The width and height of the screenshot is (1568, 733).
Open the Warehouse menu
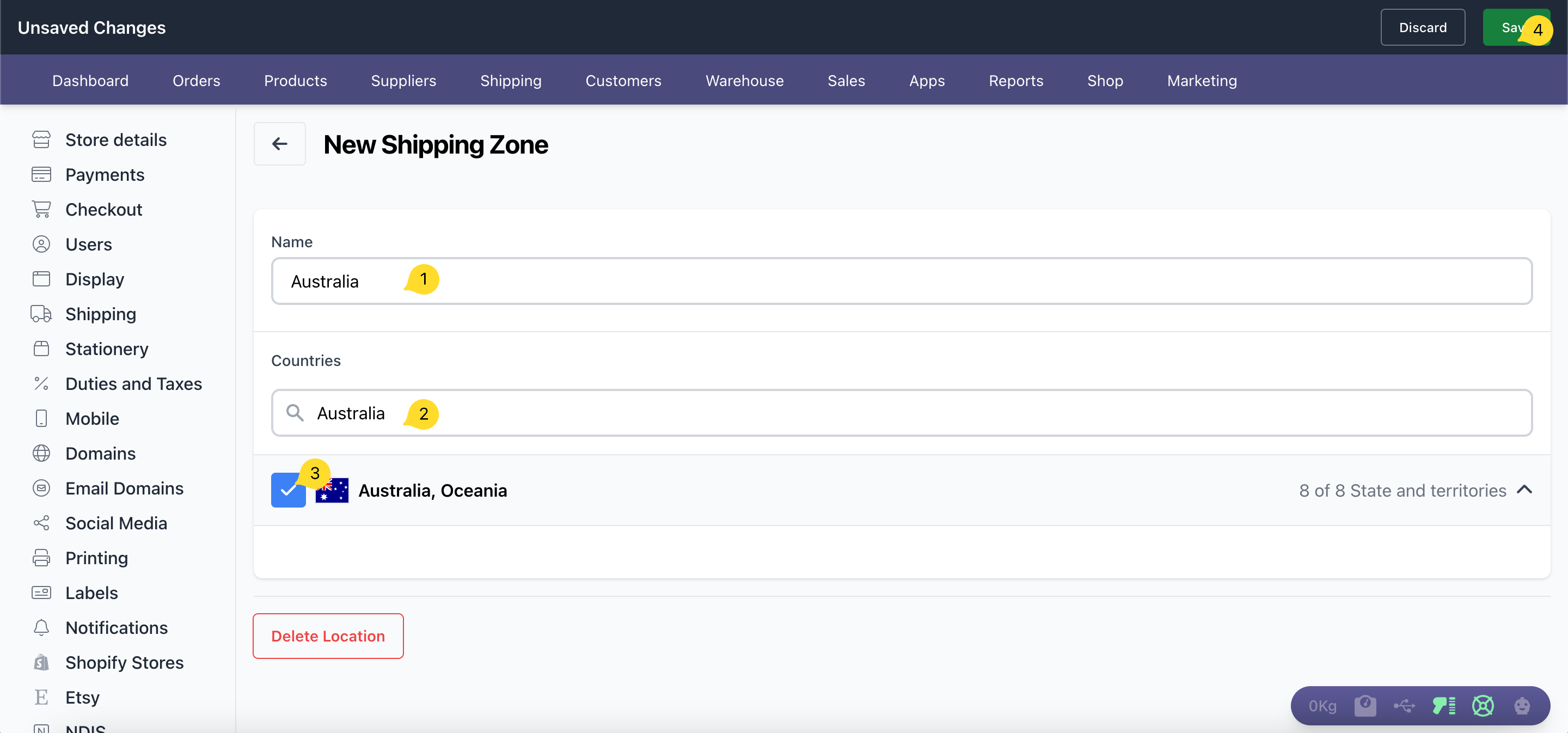744,81
